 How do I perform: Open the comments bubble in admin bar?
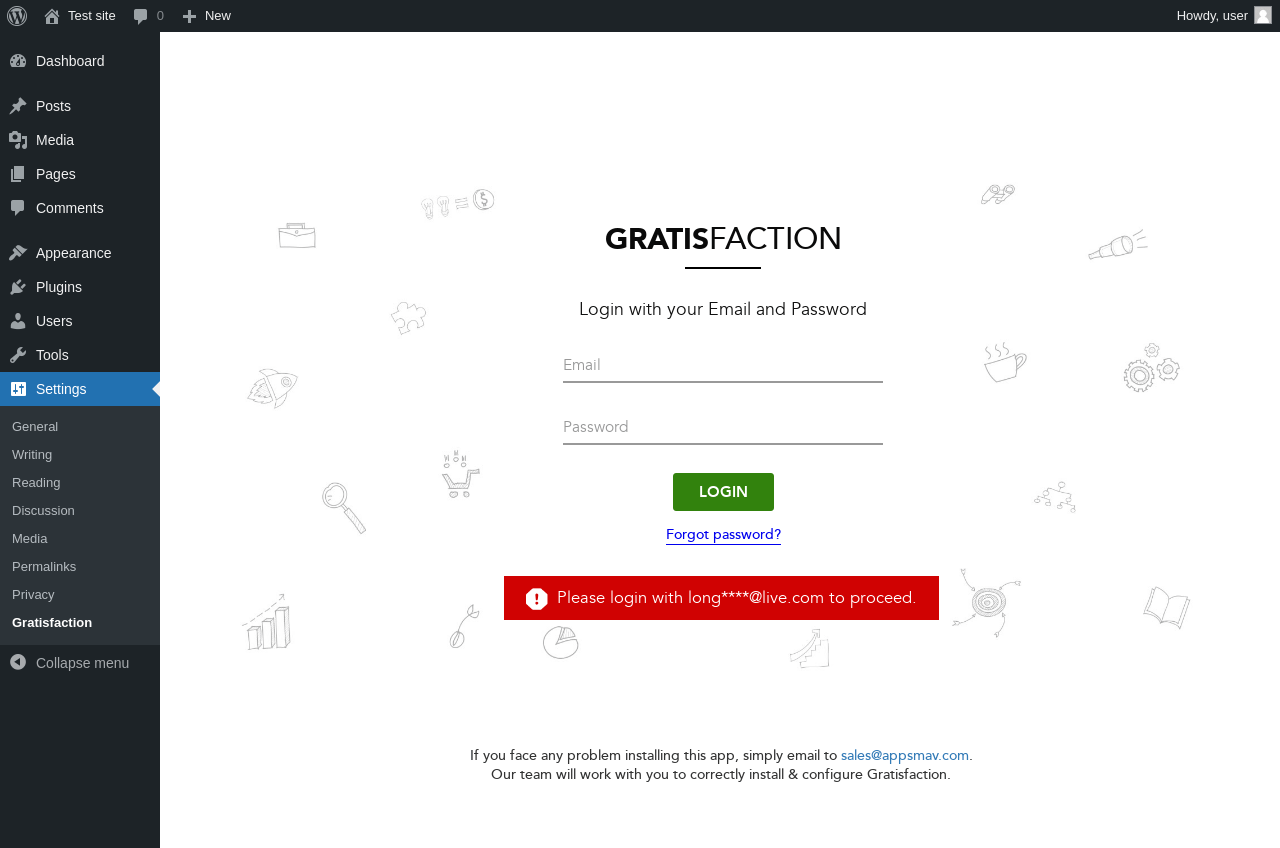[x=141, y=16]
